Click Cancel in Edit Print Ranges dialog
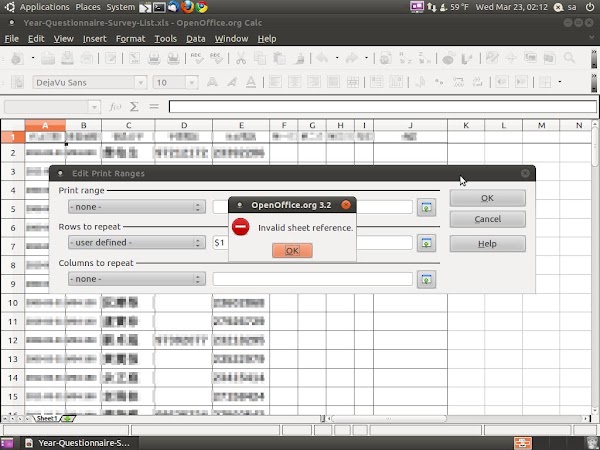Screen dimensions: 600x450 [488, 219]
